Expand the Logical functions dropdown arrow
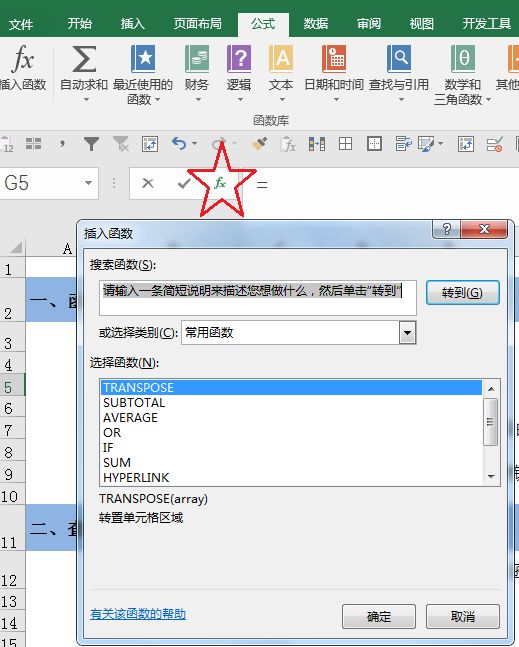The image size is (519, 647). click(x=240, y=99)
